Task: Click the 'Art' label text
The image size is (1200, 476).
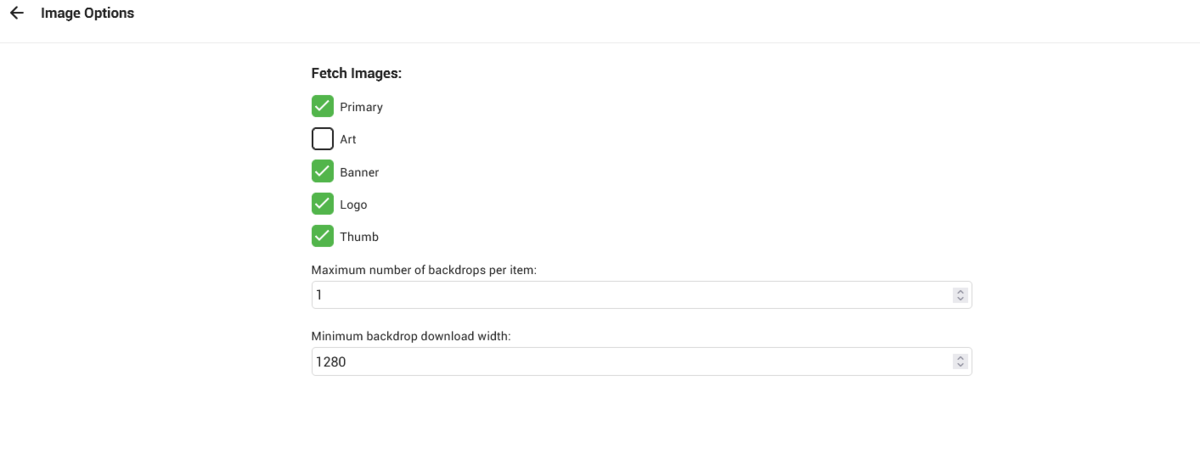Action: pyautogui.click(x=348, y=140)
